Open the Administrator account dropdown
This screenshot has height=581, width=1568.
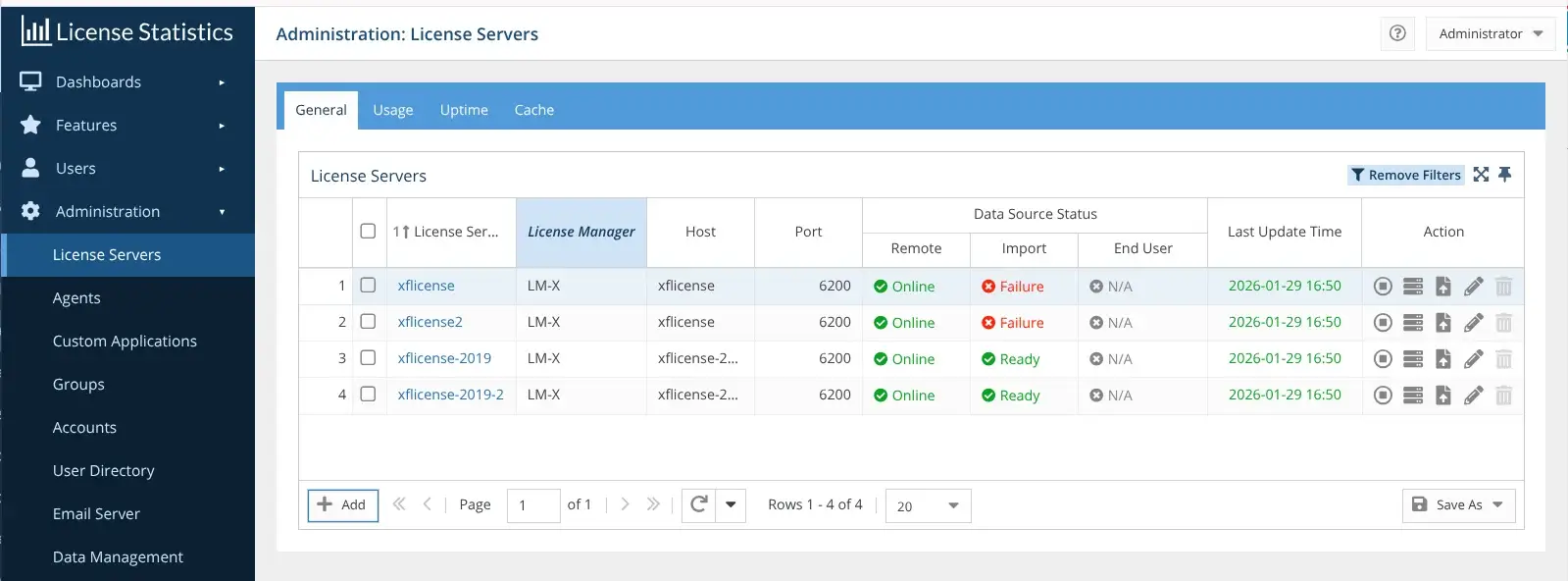(1491, 33)
